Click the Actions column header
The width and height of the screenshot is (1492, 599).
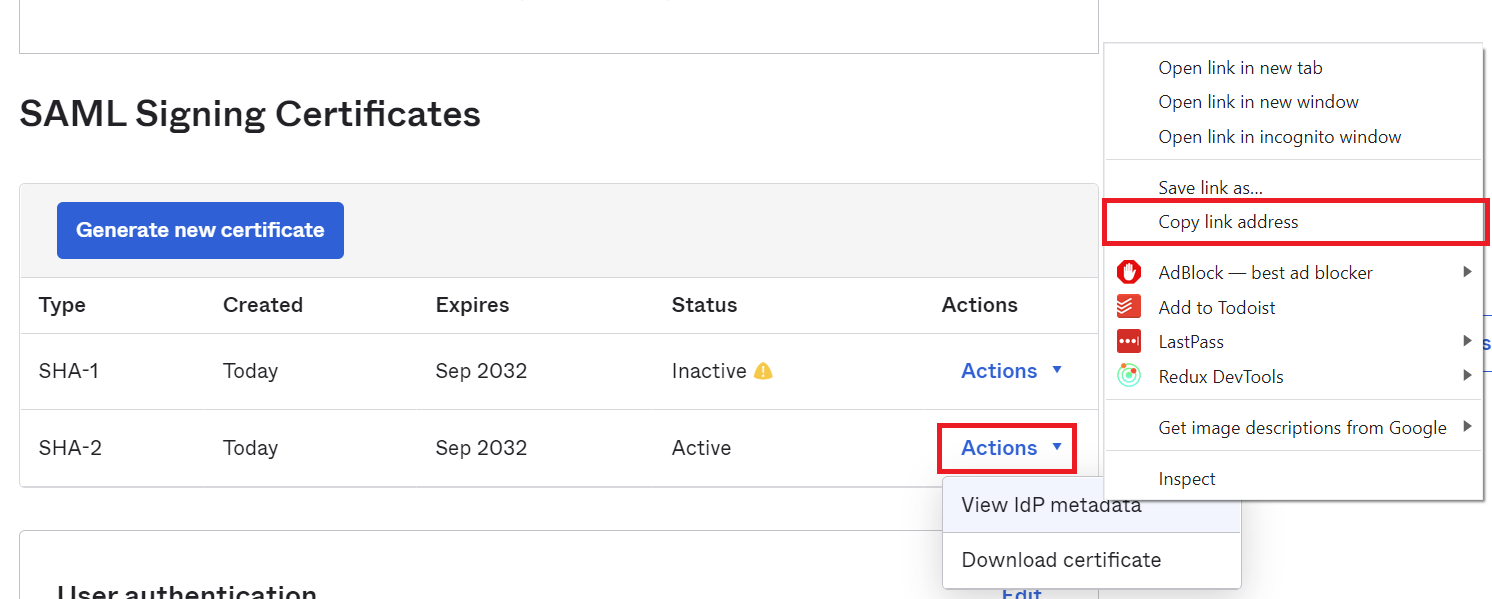tap(980, 305)
